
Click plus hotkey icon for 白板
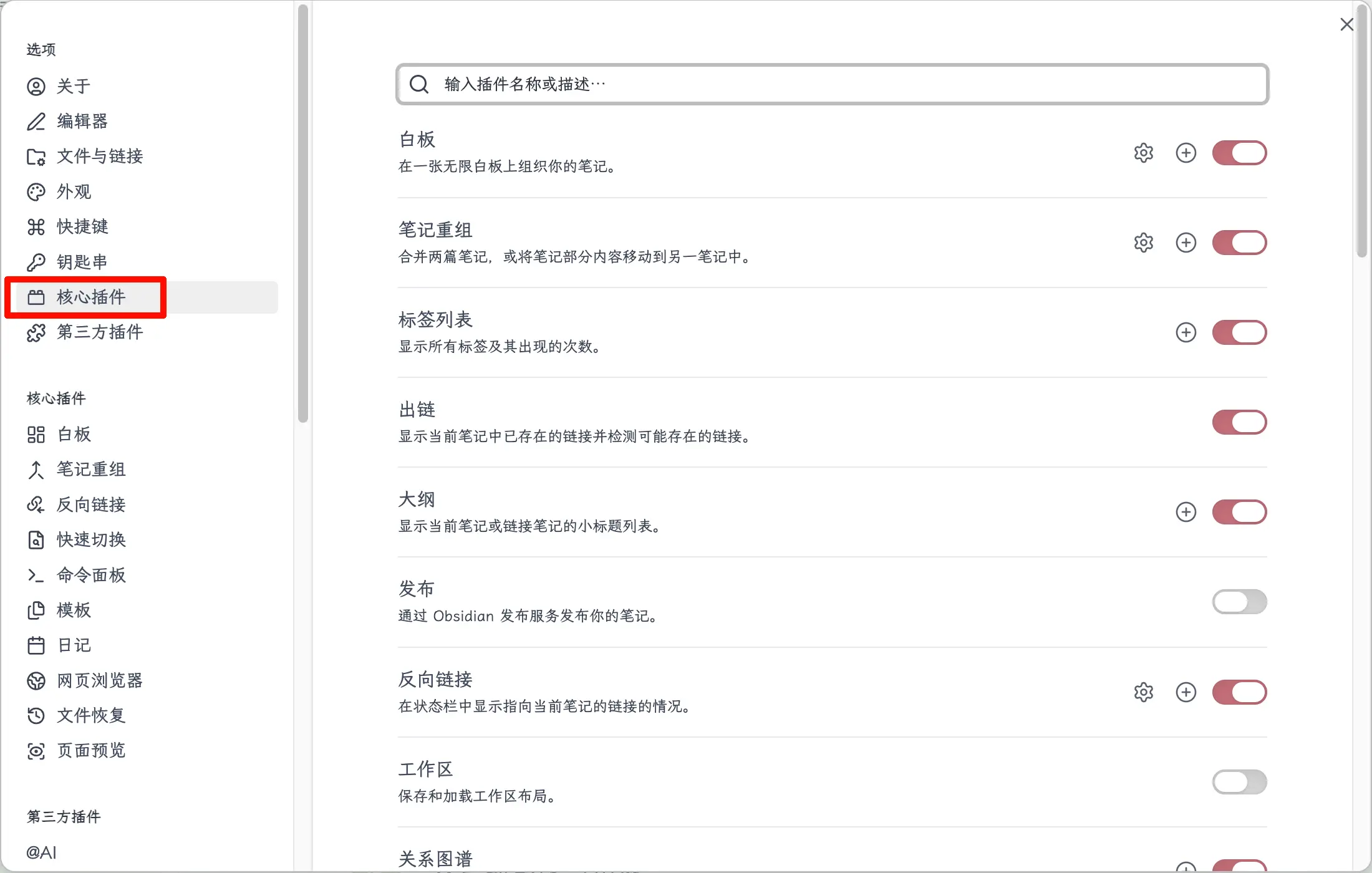click(x=1186, y=153)
